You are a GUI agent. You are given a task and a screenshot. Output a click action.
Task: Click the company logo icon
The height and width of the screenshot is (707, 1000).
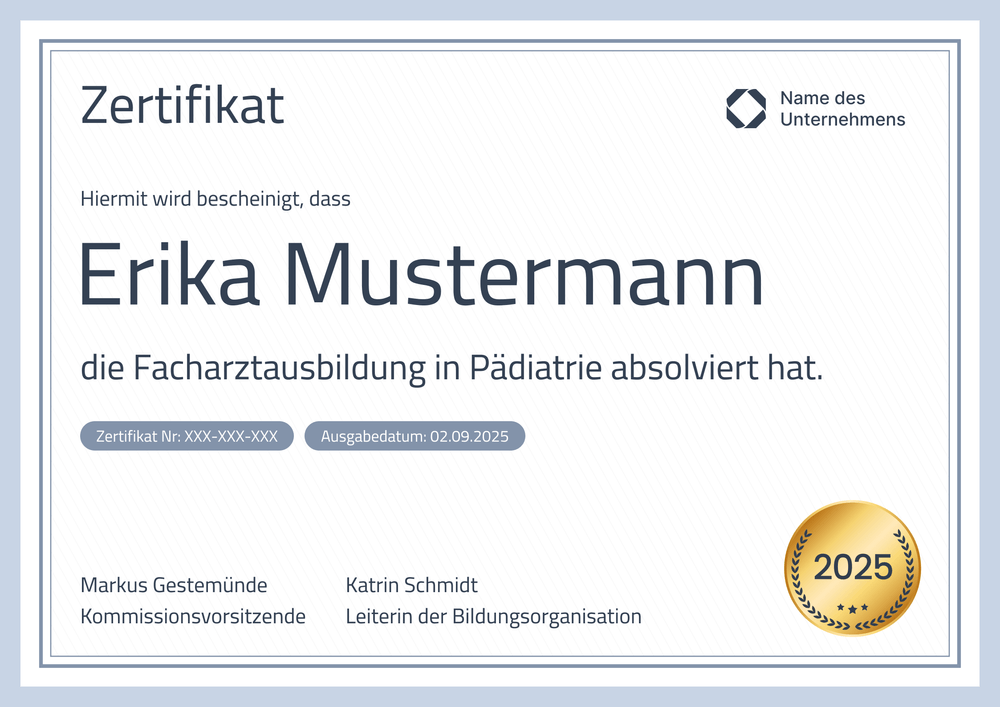tap(745, 108)
